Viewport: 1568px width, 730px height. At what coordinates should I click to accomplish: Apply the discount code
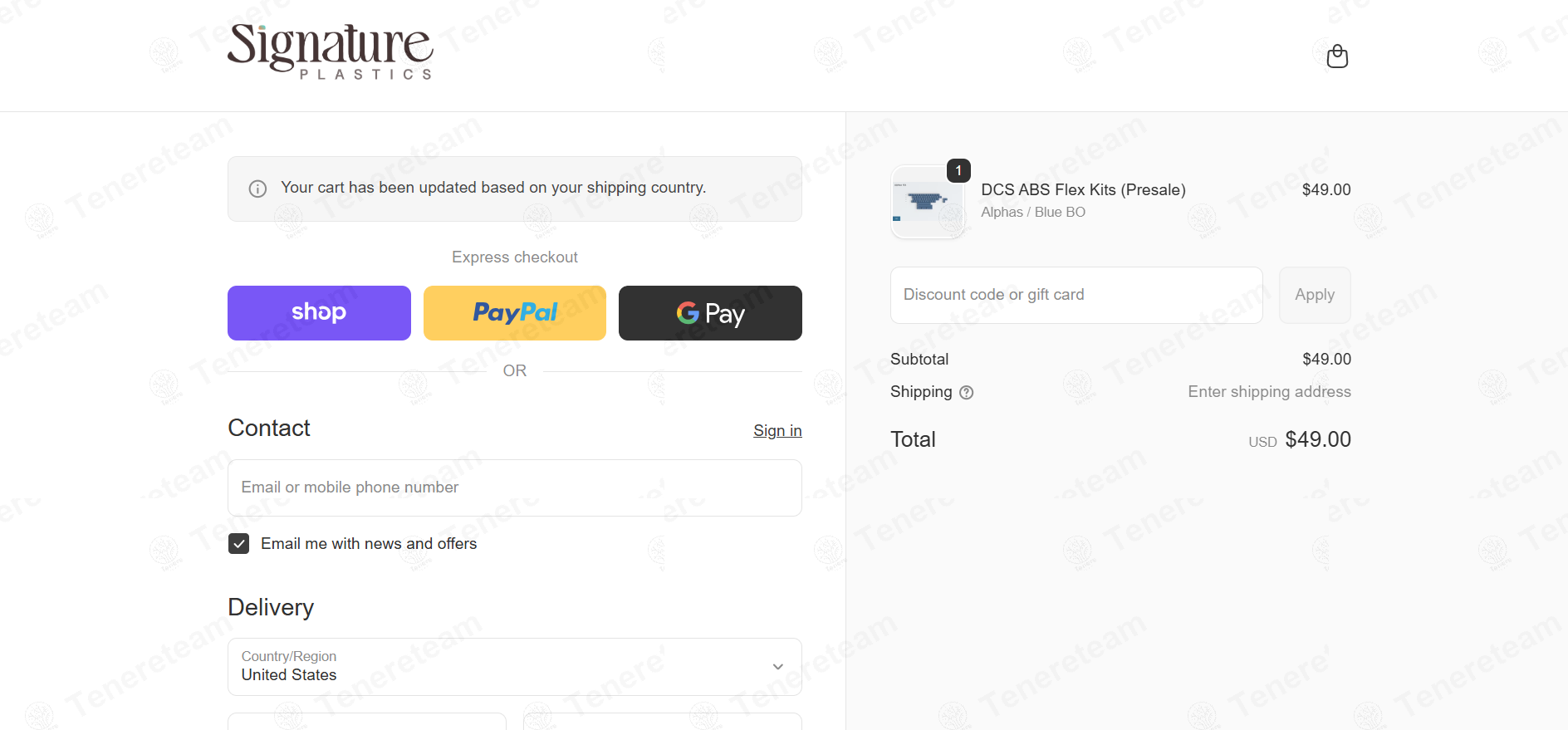point(1315,295)
